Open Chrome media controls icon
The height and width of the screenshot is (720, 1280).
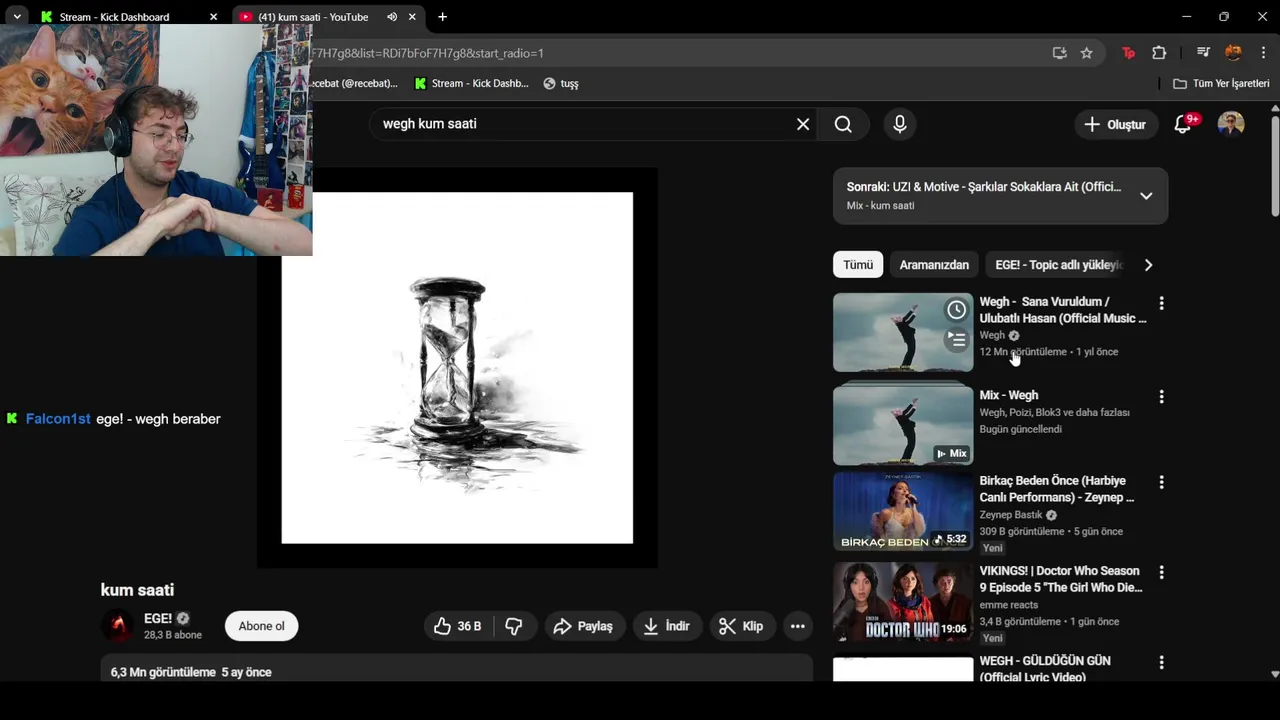[1204, 53]
